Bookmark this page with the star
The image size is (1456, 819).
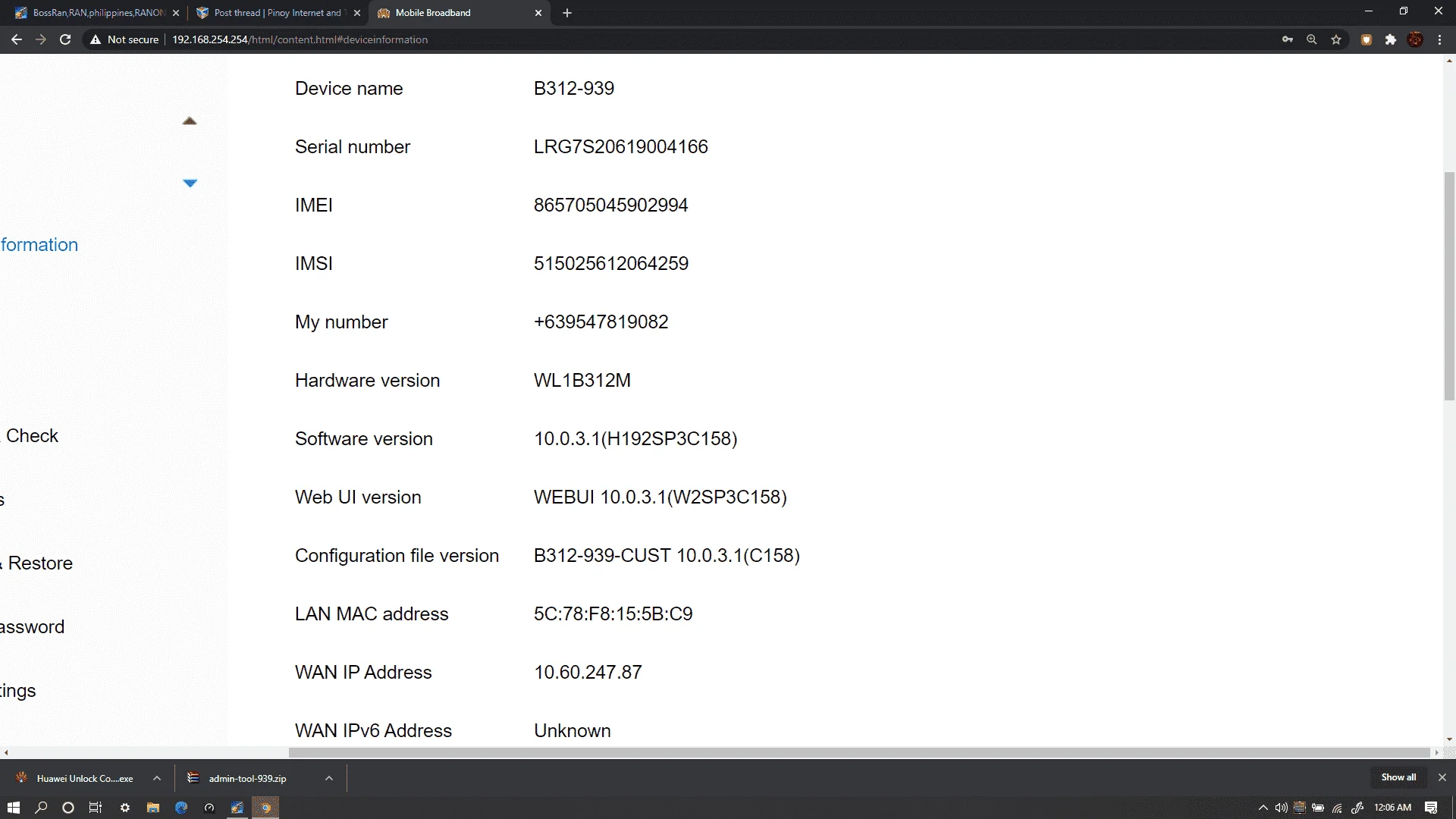(1336, 39)
